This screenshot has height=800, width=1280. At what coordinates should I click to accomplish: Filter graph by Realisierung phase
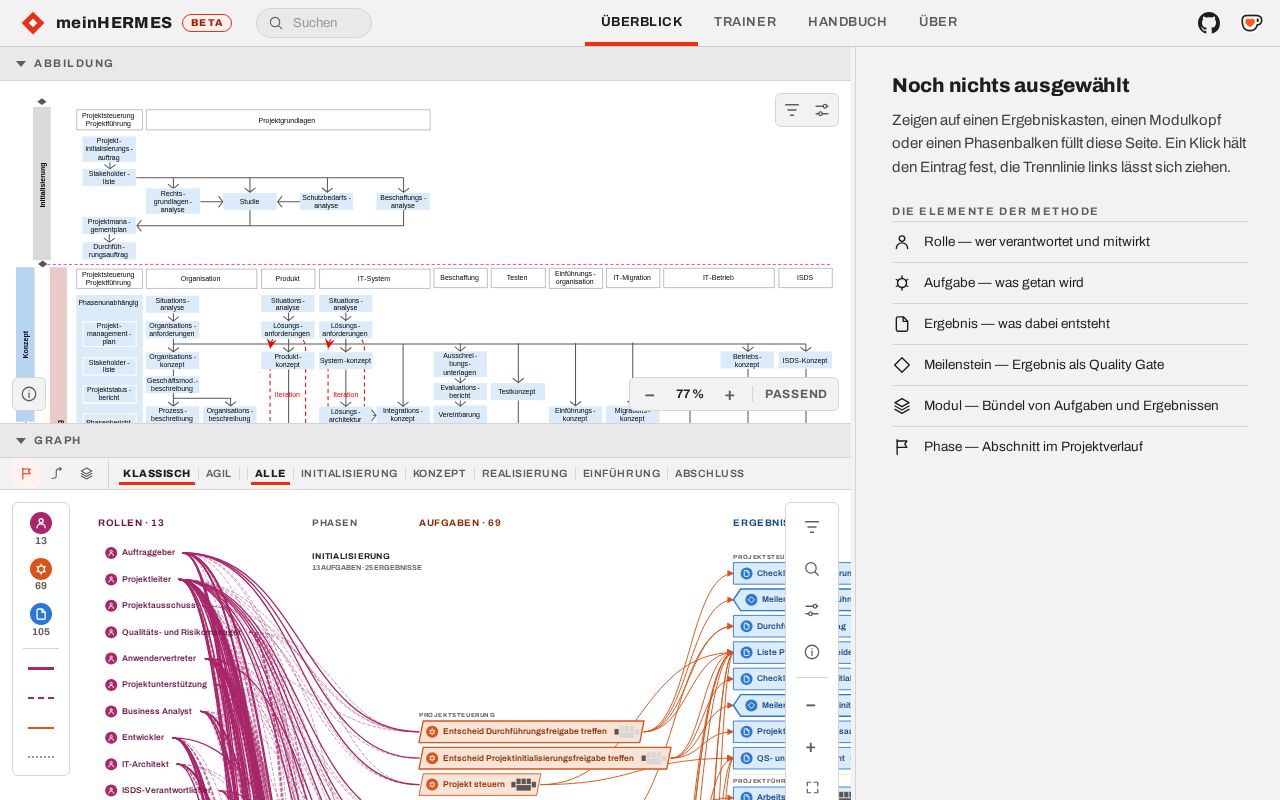coord(525,474)
